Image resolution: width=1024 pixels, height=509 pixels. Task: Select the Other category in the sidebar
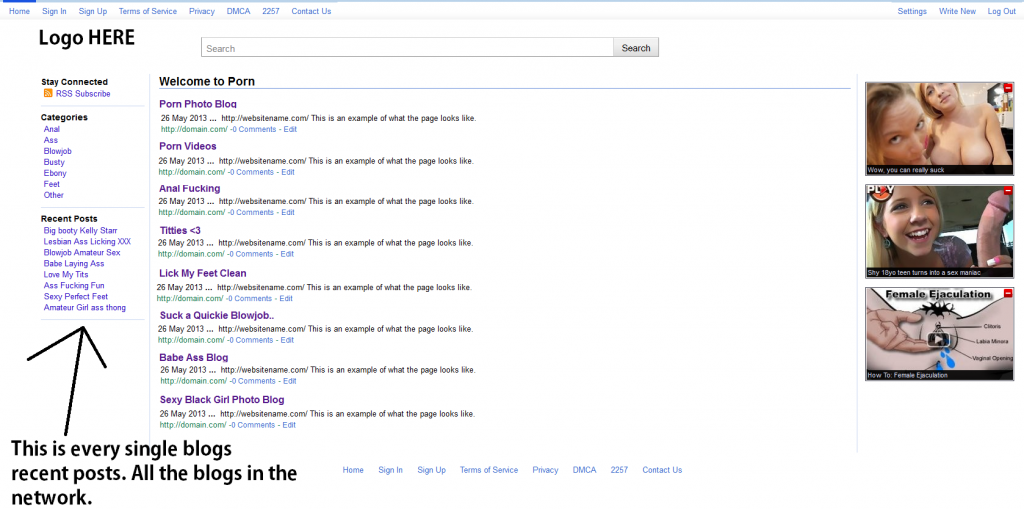pos(53,195)
